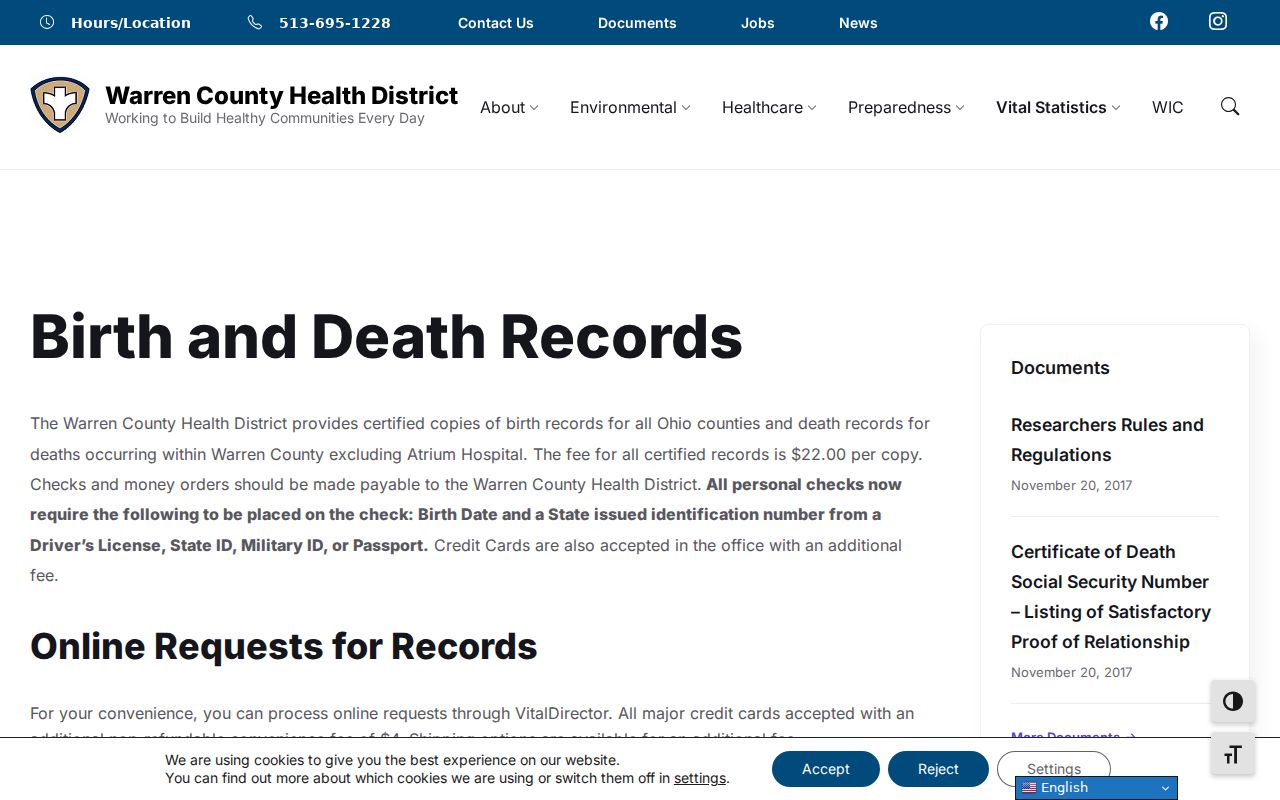Image resolution: width=1280 pixels, height=800 pixels.
Task: Open Hours/Location in top bar
Action: pyautogui.click(x=131, y=23)
